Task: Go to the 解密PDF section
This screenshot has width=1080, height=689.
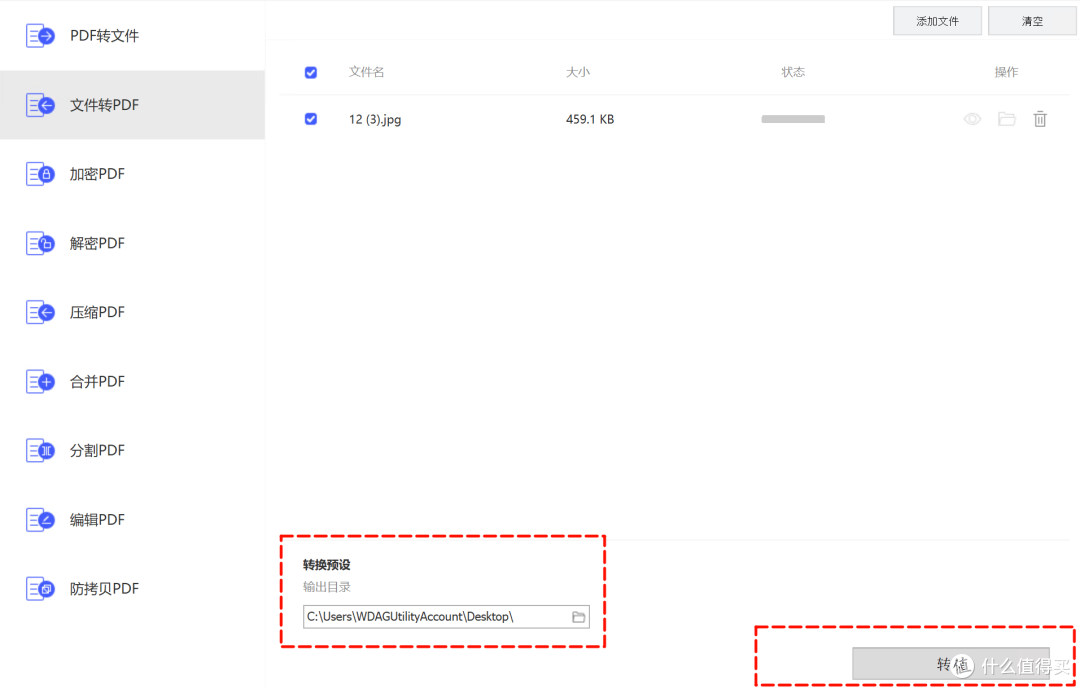Action: (x=97, y=243)
